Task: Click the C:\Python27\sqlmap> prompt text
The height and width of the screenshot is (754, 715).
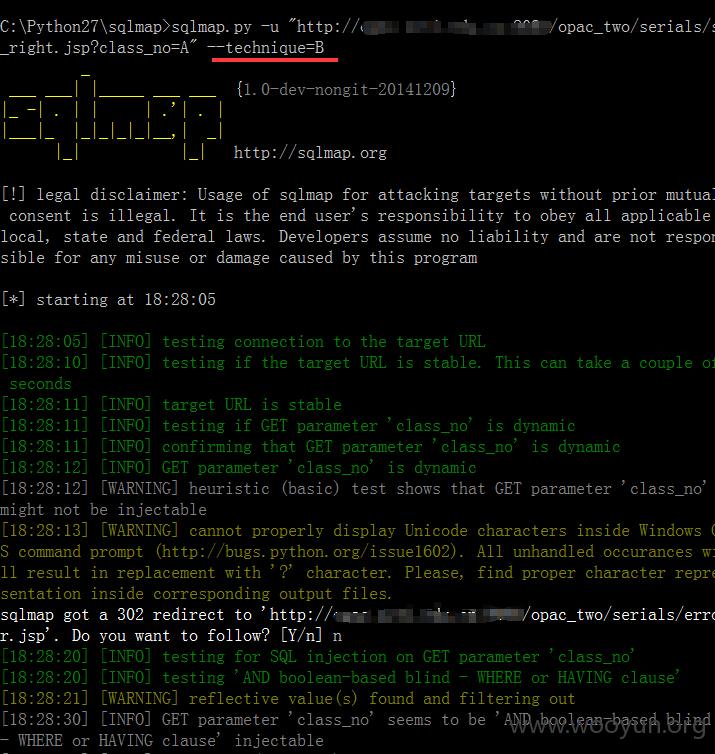Action: tap(86, 26)
